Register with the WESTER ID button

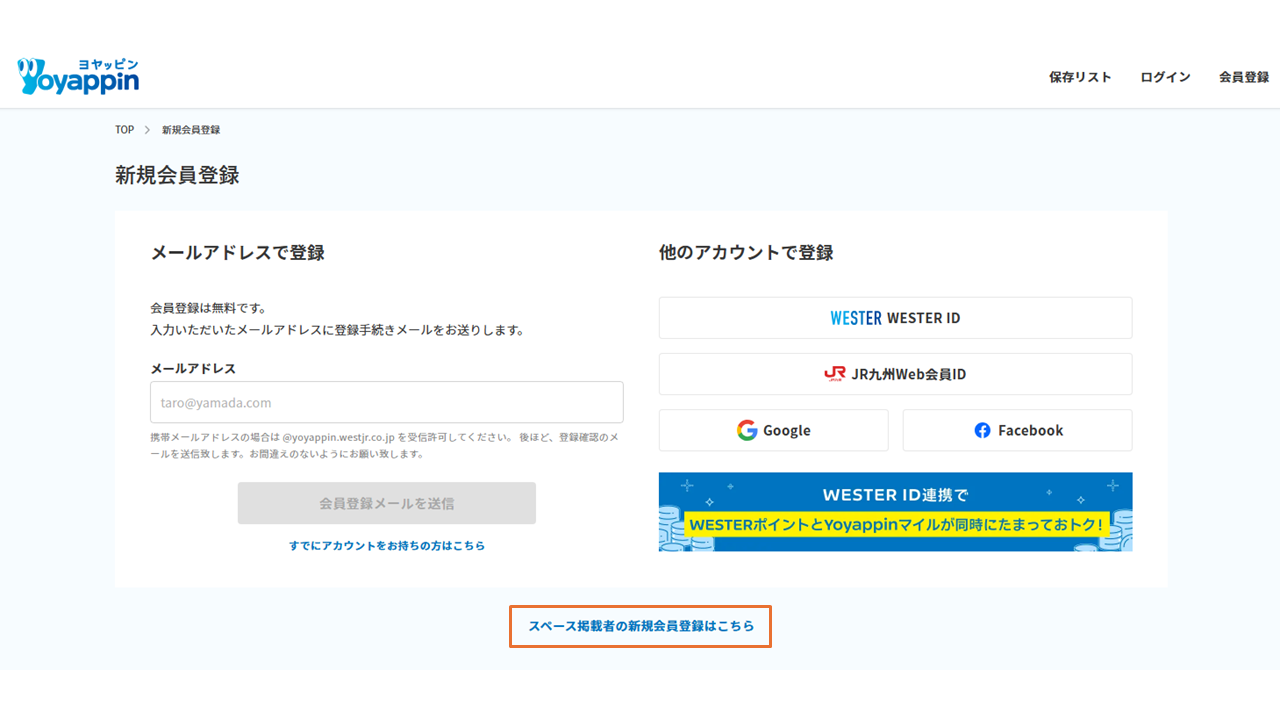[x=895, y=318]
